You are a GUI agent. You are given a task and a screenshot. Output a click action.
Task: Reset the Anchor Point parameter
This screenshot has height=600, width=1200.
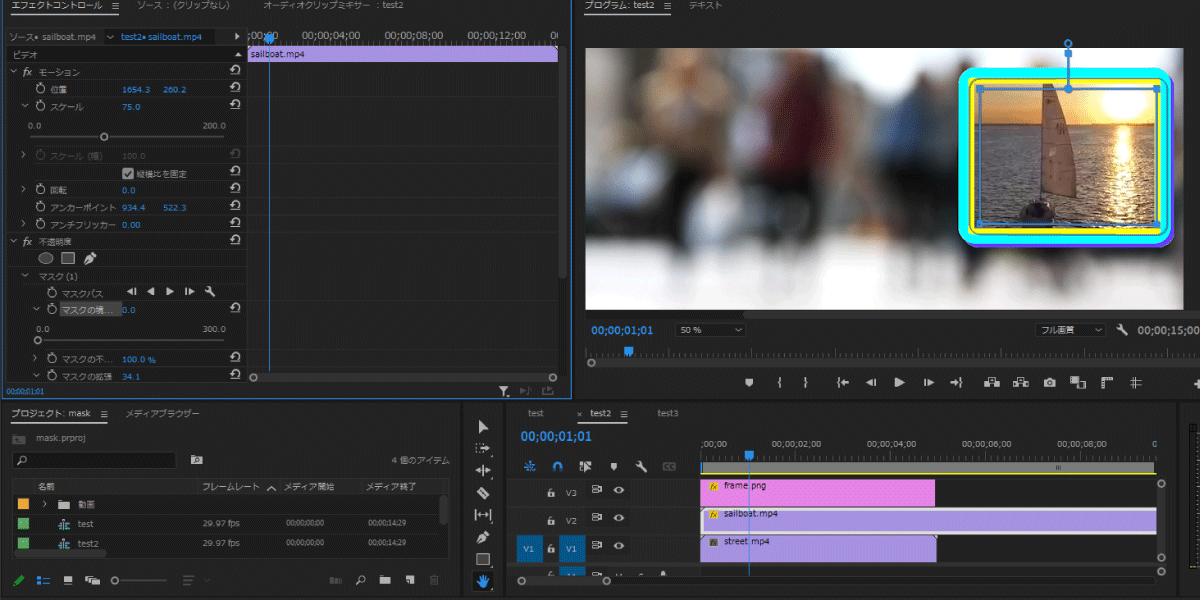(234, 207)
